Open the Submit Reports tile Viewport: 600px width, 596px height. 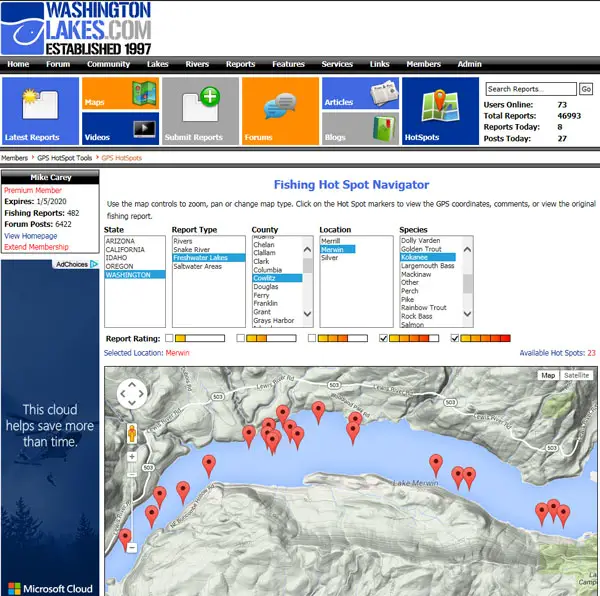[x=201, y=111]
